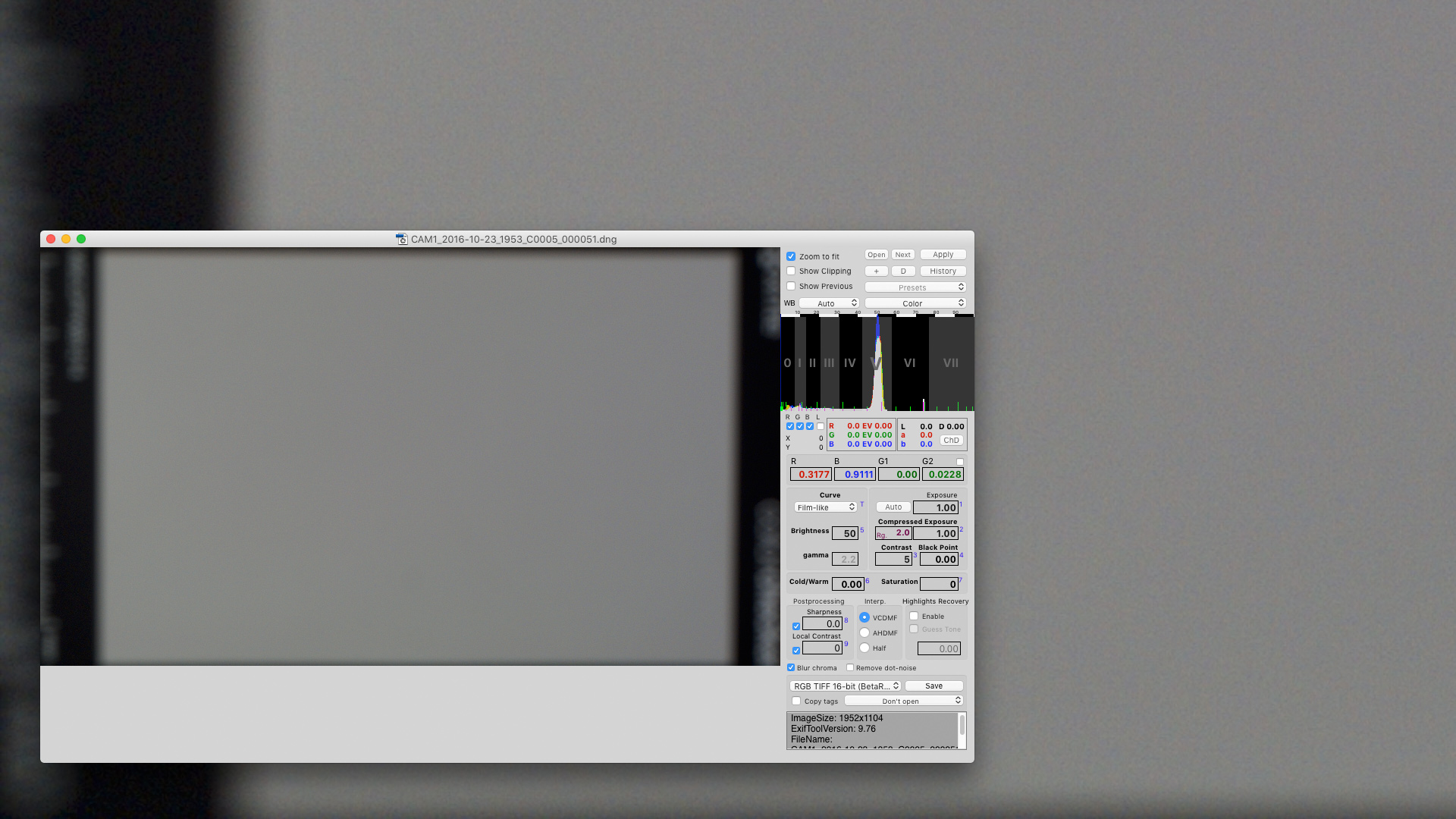This screenshot has width=1456, height=819.
Task: Click the ChD button
Action: [x=952, y=441]
